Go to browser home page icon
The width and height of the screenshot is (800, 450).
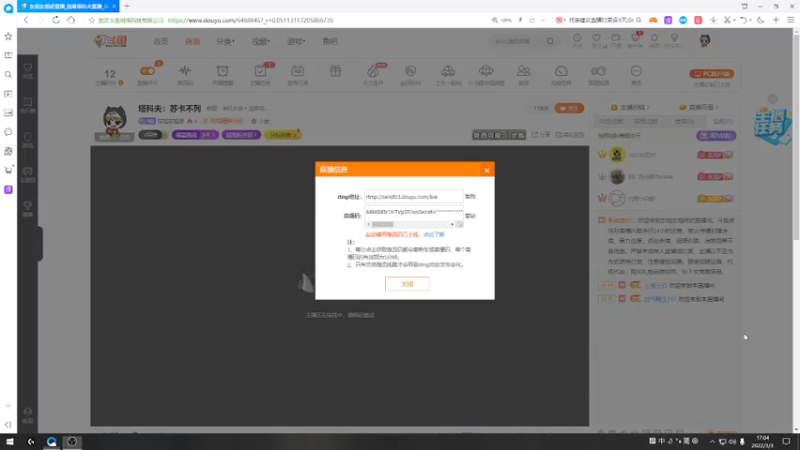pos(71,20)
